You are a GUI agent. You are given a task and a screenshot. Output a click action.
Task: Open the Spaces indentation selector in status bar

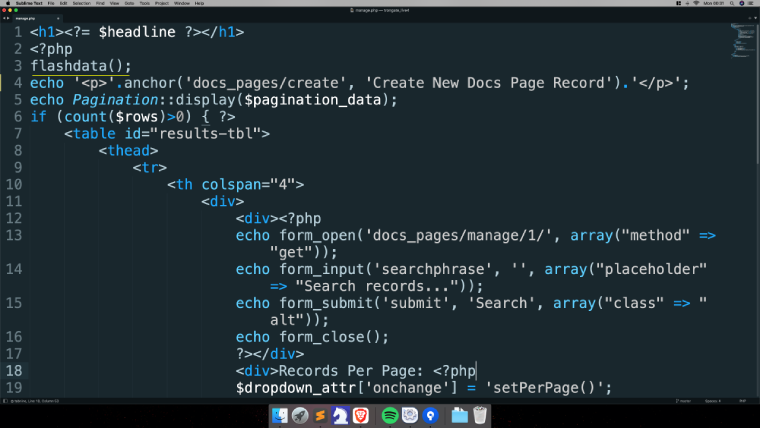(x=713, y=401)
